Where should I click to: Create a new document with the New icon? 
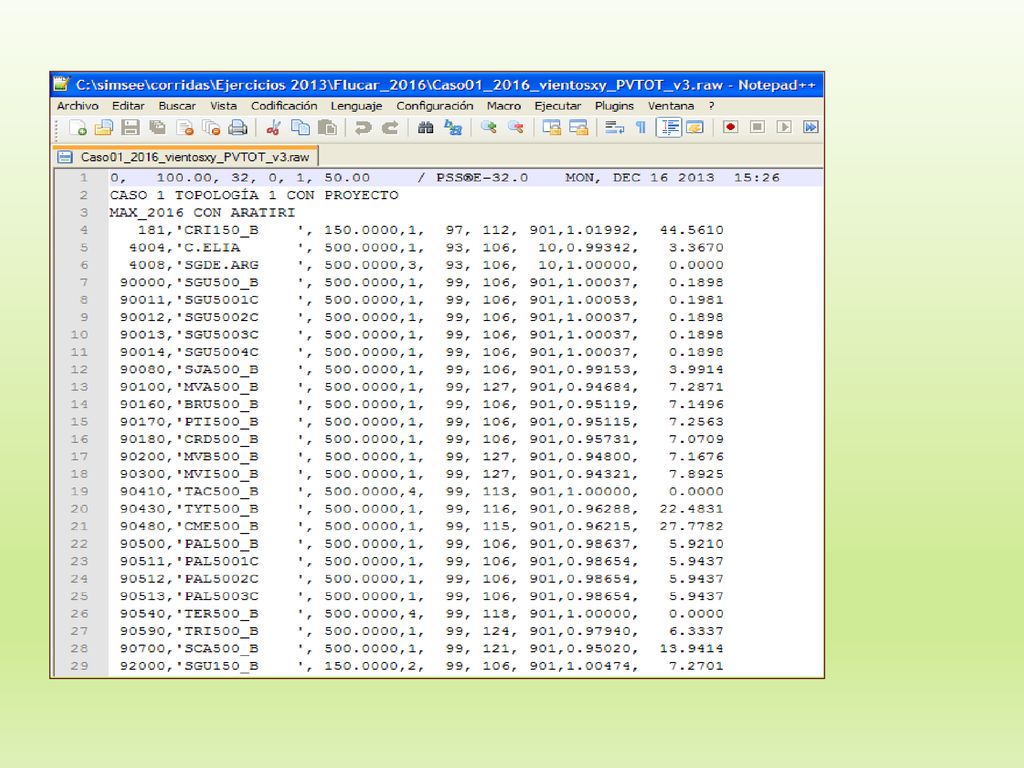pos(78,128)
